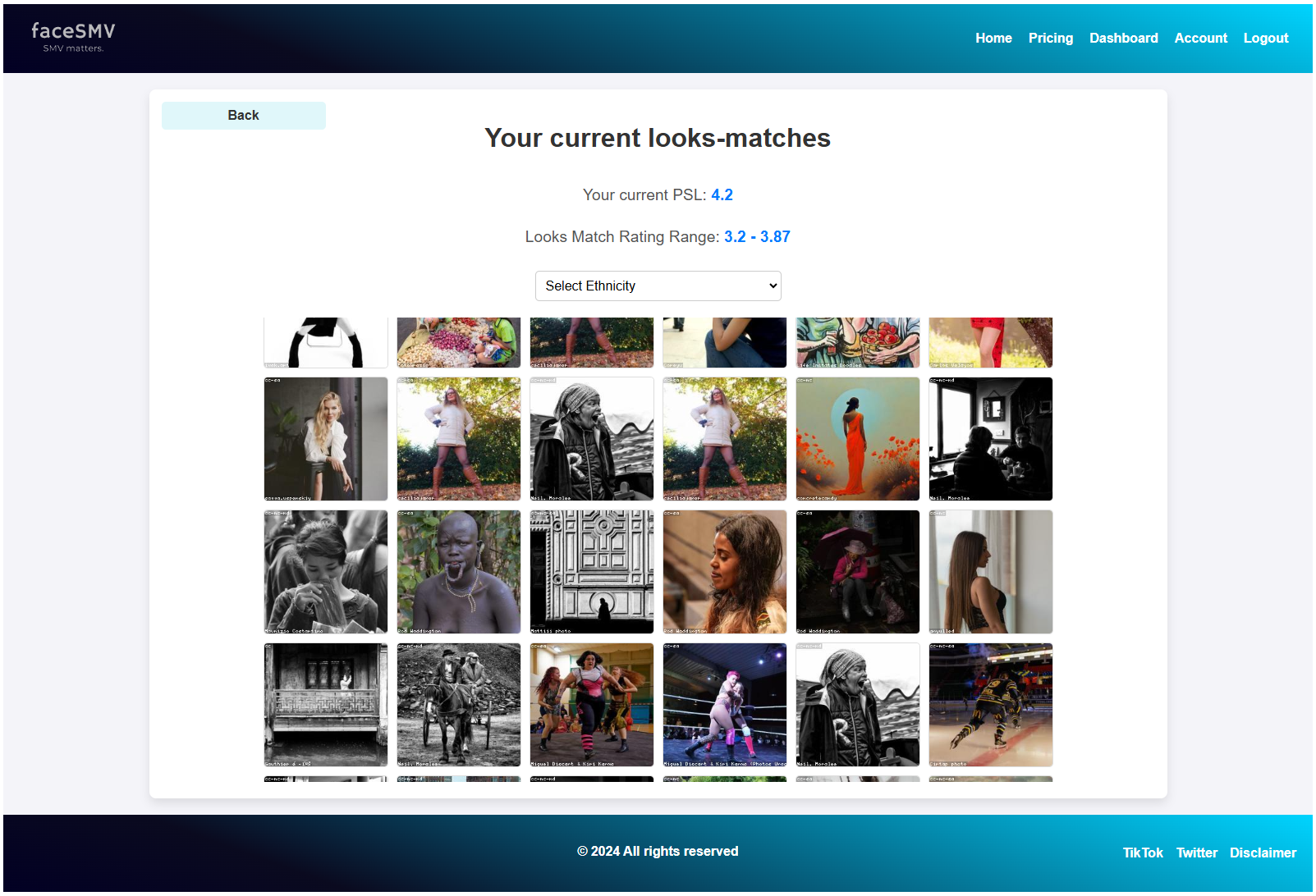
Task: Choose the roller derby skaters photo
Action: click(592, 705)
